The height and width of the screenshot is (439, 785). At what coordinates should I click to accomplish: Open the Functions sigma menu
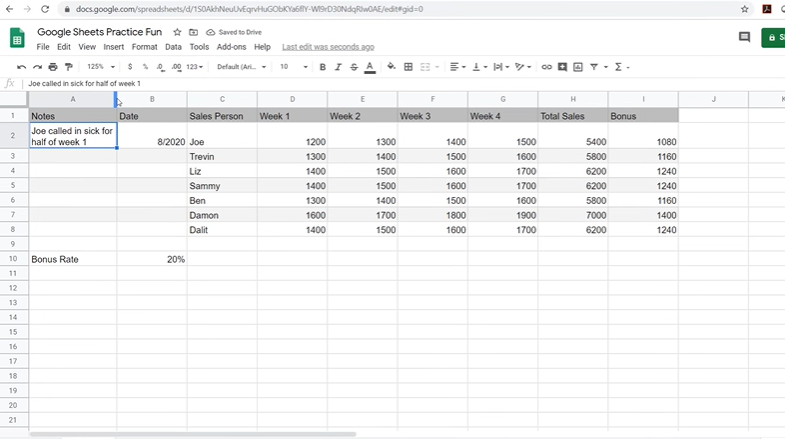pos(621,67)
